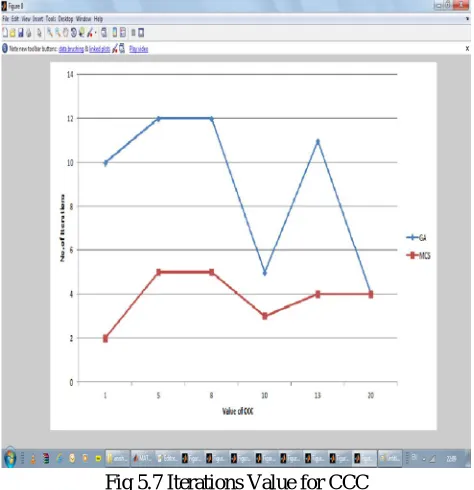Viewport: 474px width, 490px height.
Task: Launch WinRAR from the taskbar
Action: [x=46, y=459]
